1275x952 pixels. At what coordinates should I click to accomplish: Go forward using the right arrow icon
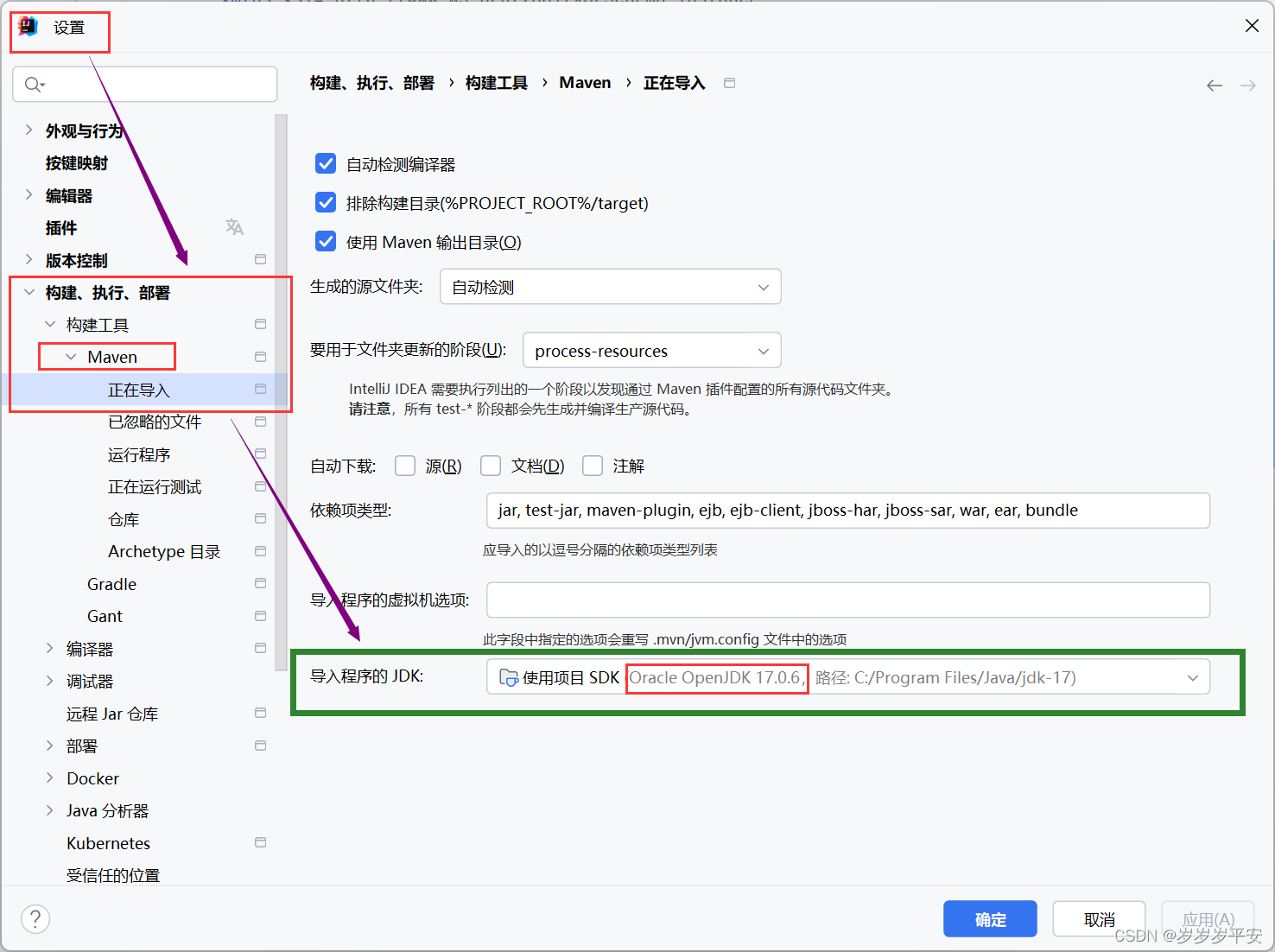pos(1248,86)
